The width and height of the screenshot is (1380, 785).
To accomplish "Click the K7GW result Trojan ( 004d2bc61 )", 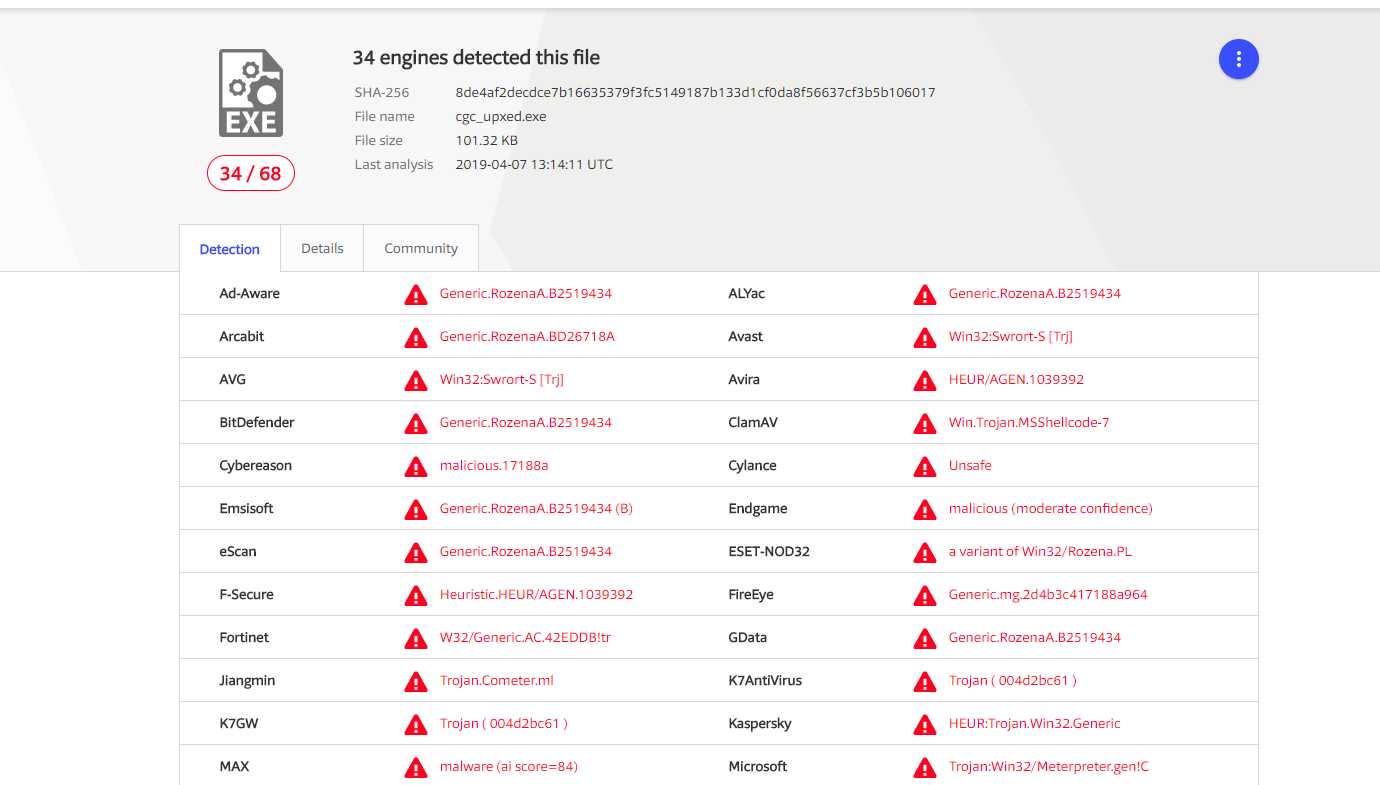I will click(x=504, y=723).
